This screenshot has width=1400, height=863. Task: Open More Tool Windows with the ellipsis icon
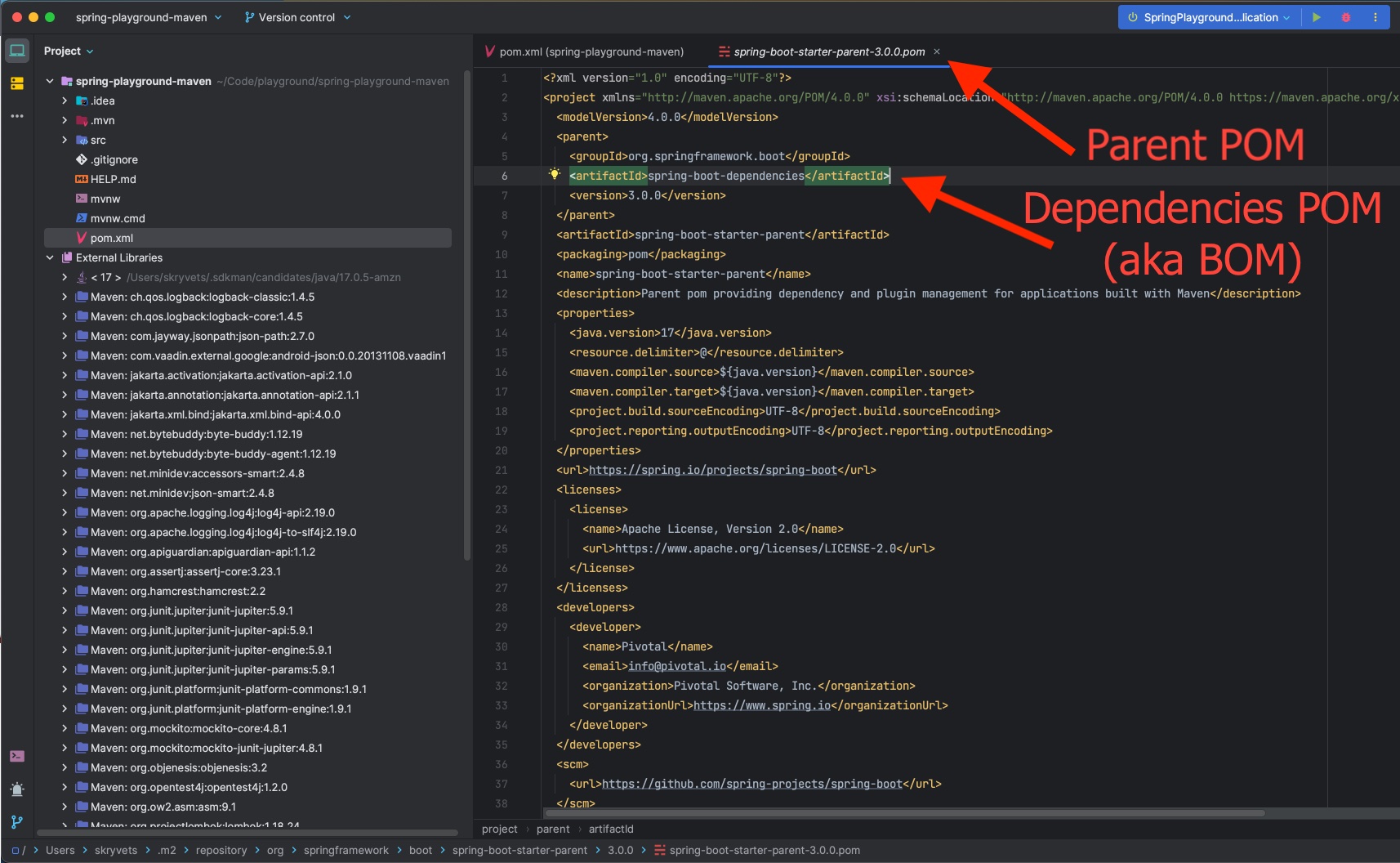[17, 116]
